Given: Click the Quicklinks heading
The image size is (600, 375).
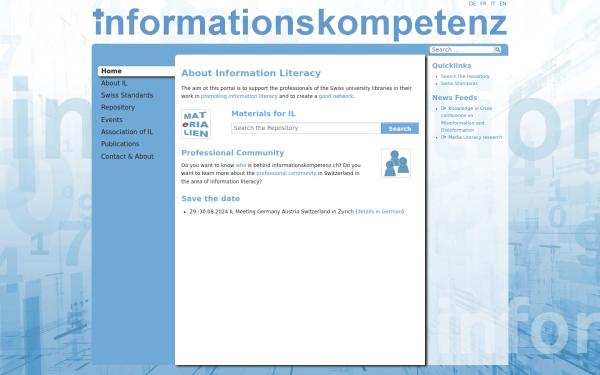Looking at the screenshot, I should 452,66.
